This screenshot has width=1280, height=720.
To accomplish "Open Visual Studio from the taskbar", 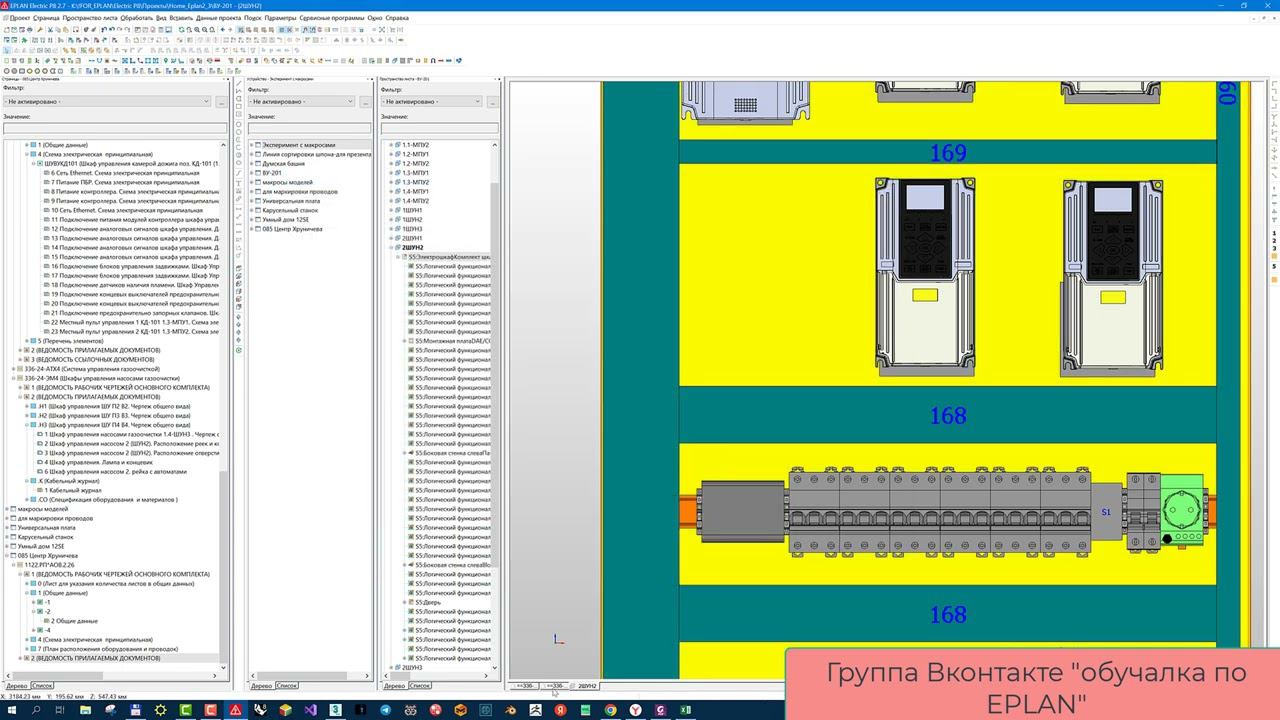I will pos(310,710).
